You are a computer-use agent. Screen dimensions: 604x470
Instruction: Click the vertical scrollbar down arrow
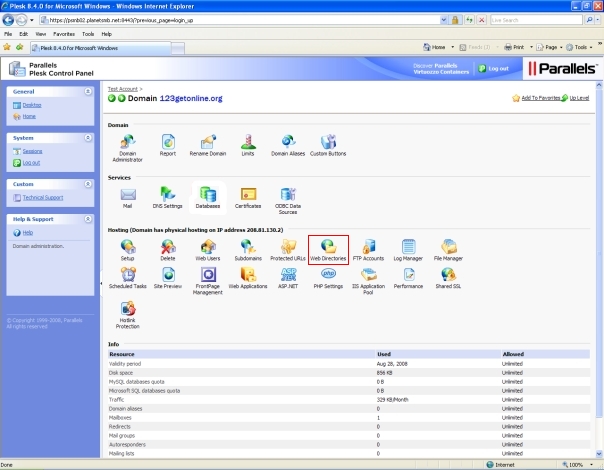599,454
